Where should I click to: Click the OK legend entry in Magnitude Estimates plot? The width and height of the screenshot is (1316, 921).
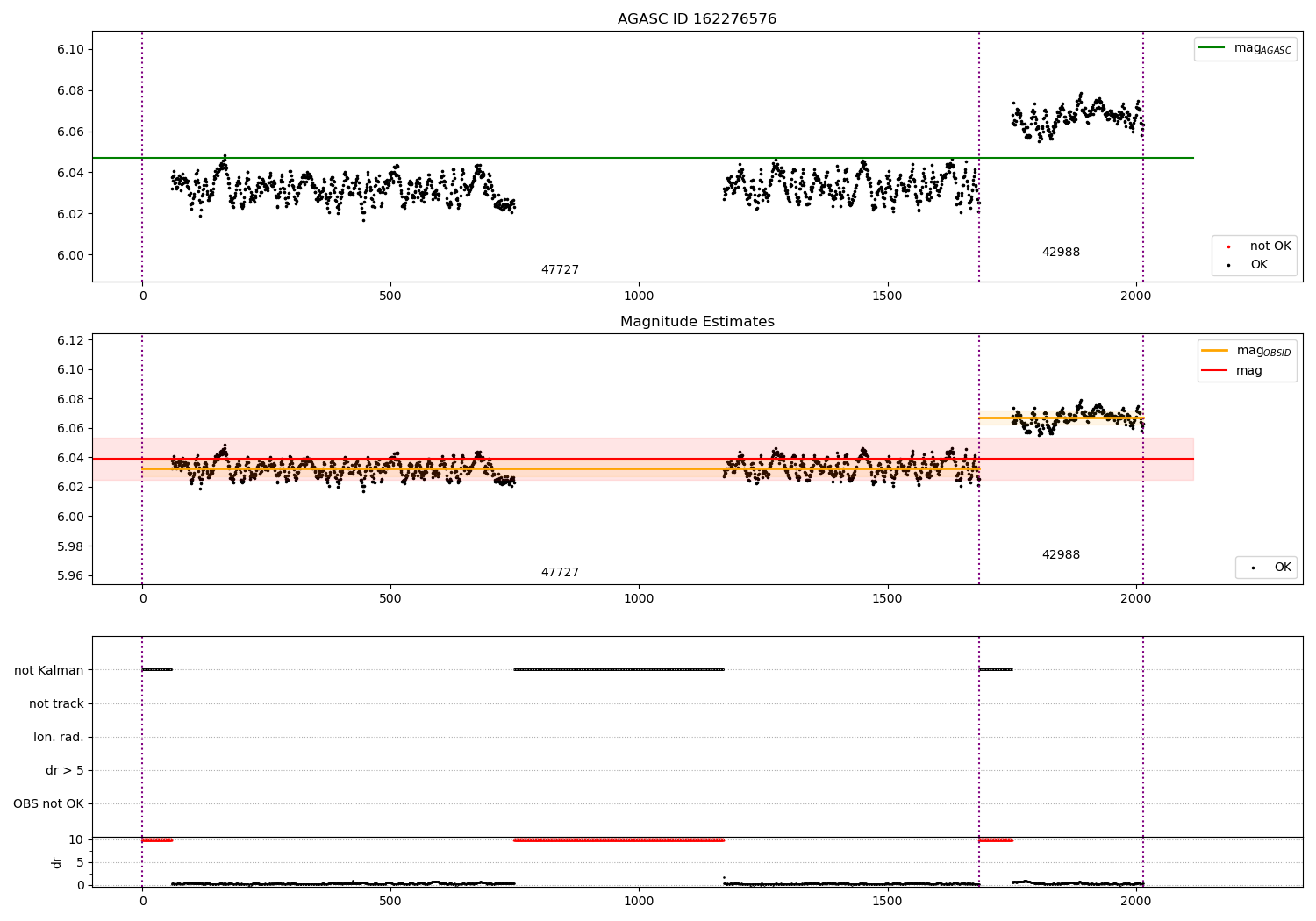(x=1283, y=567)
